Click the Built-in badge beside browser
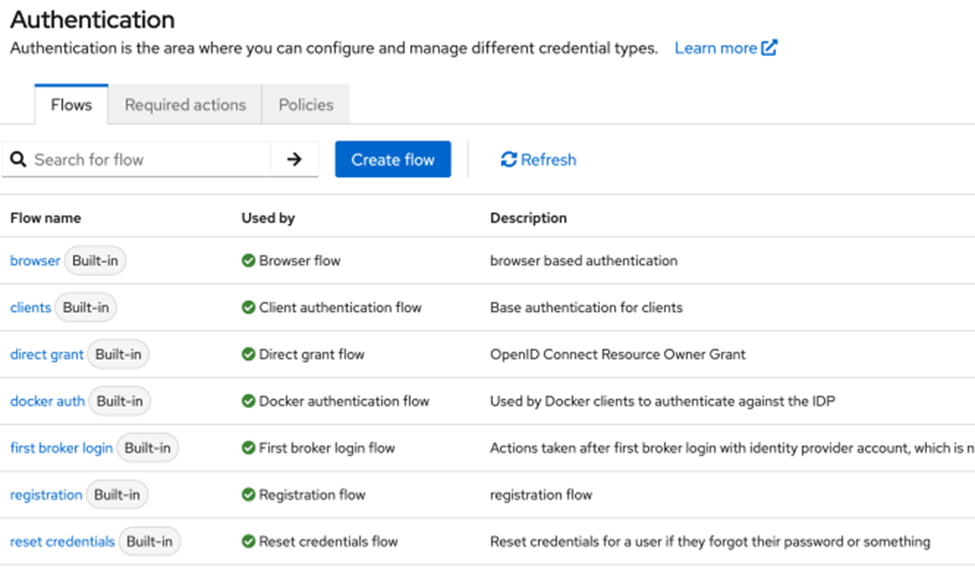Screen dimensions: 975x588 pyautogui.click(x=95, y=260)
